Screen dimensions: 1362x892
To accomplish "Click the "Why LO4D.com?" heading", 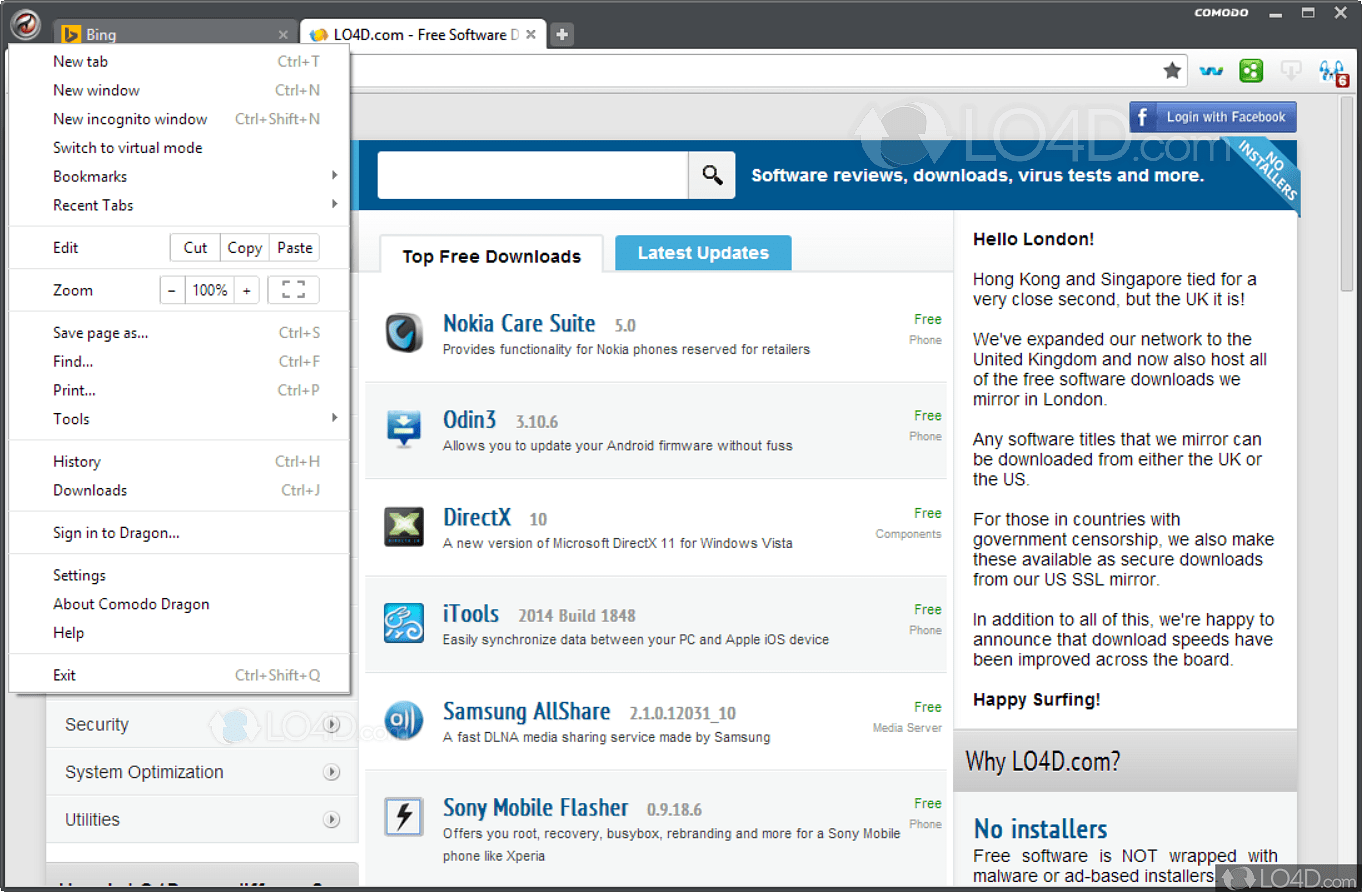I will [x=1043, y=761].
